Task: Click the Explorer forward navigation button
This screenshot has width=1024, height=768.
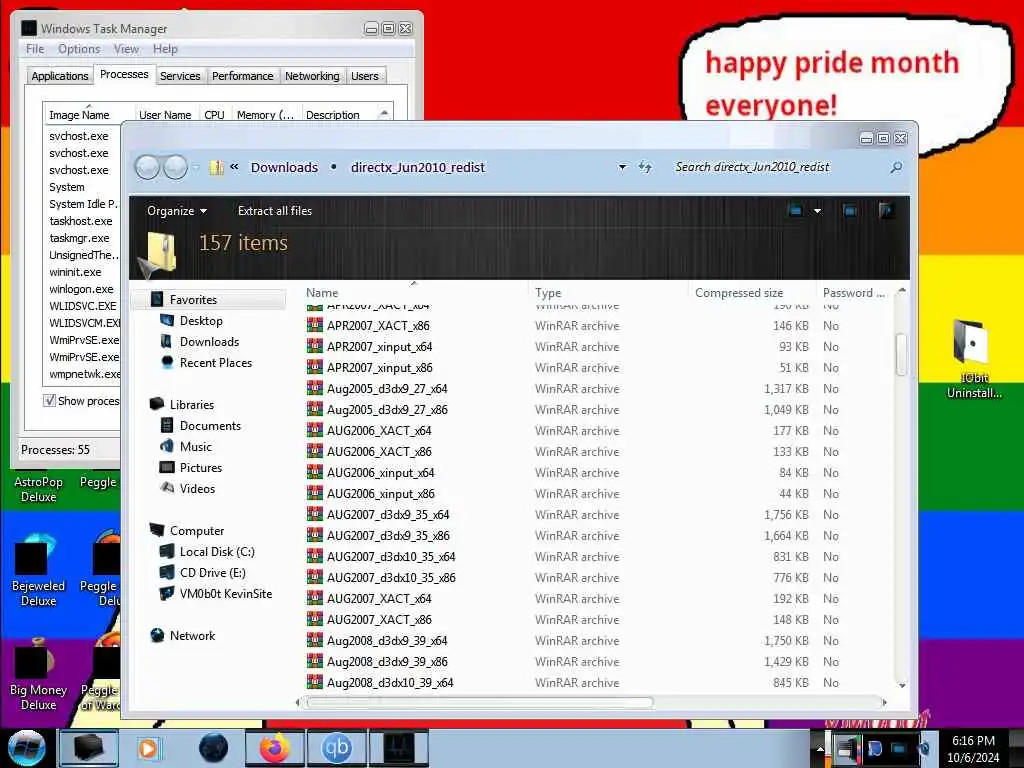Action: [x=175, y=167]
